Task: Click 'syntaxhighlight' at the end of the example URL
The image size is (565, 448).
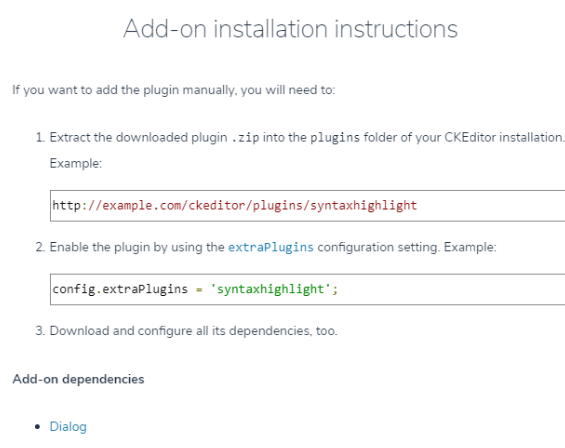Action: (x=364, y=205)
